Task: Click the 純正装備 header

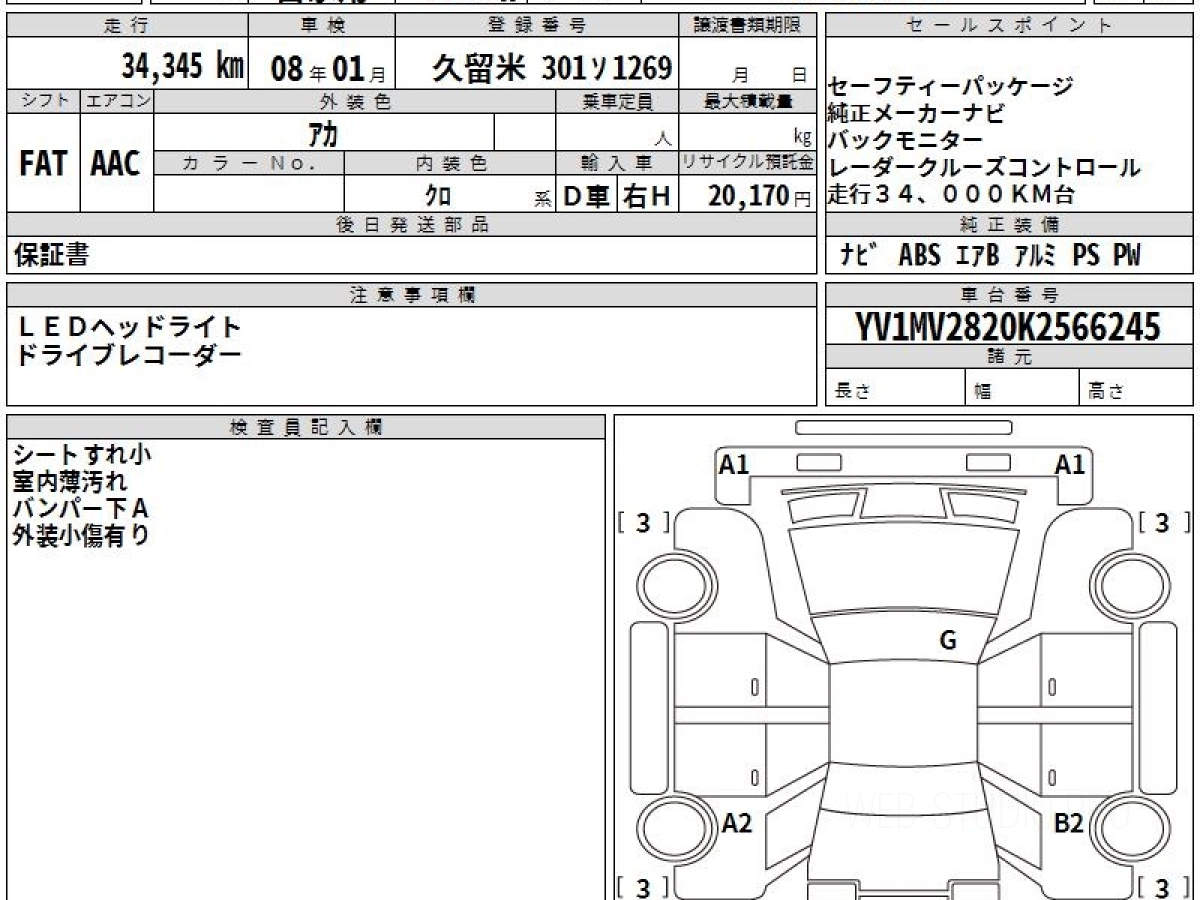Action: [x=1009, y=225]
